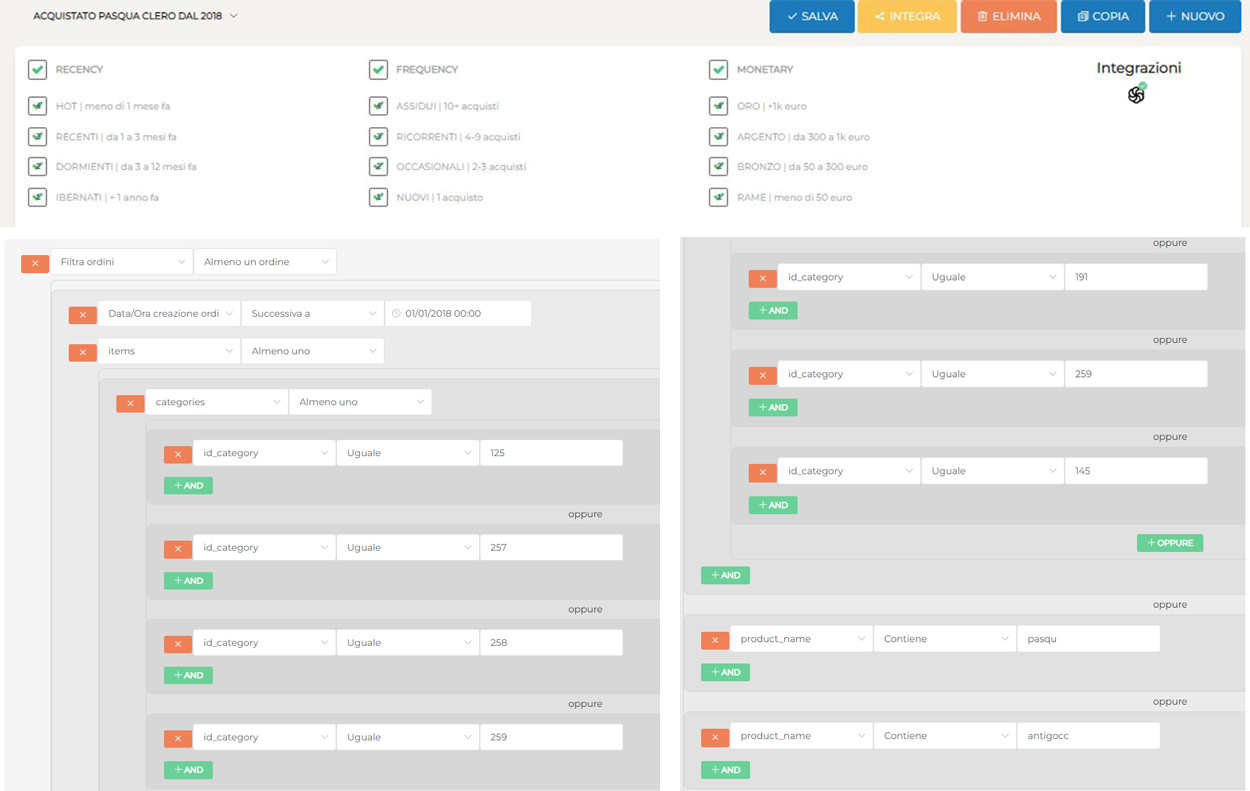Remove the product_name pasqu condition
Viewport: 1250px width, 791px height.
715,640
